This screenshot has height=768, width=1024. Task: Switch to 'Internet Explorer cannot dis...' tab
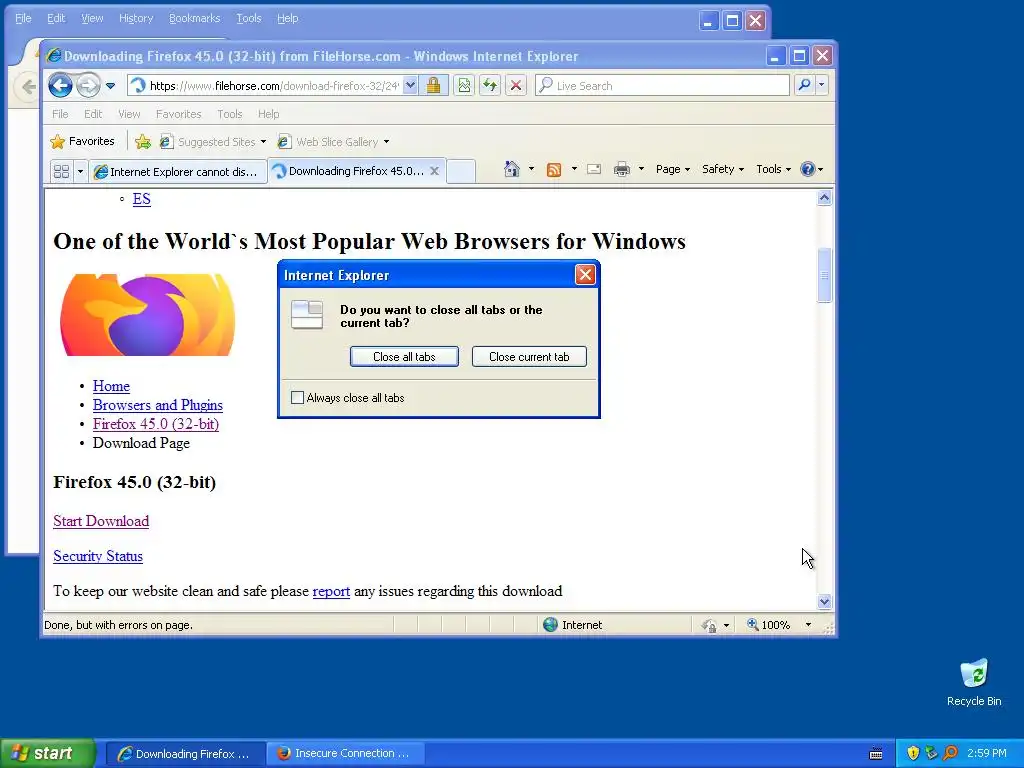[x=178, y=171]
